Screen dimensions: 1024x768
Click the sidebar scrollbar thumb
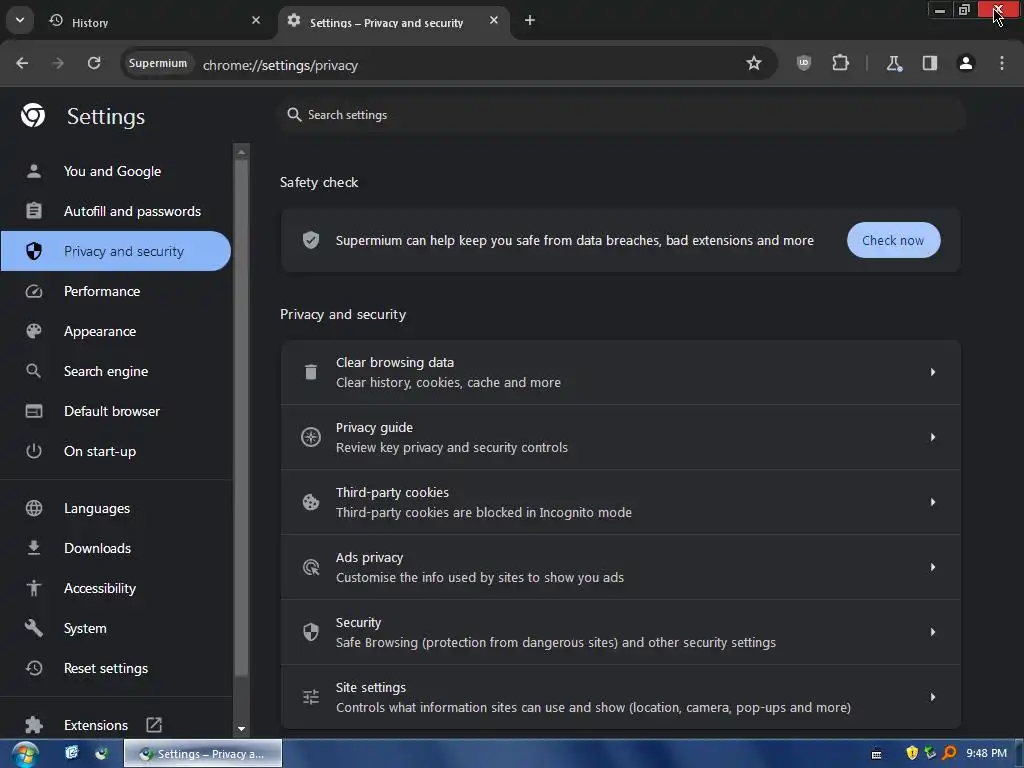pyautogui.click(x=241, y=418)
